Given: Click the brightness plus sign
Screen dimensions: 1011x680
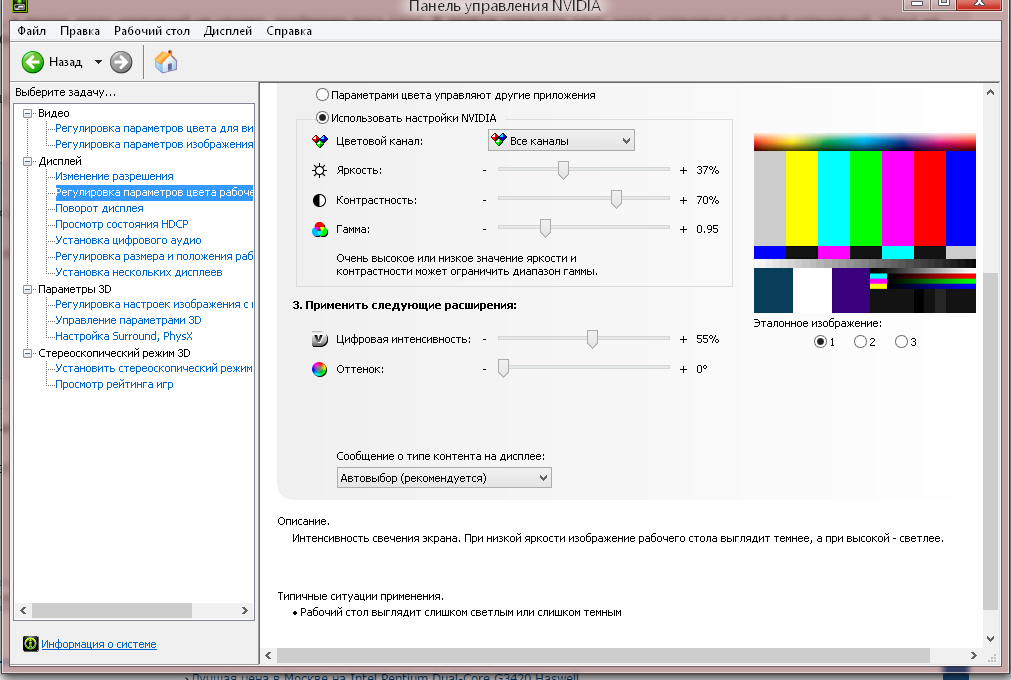Looking at the screenshot, I should (683, 170).
